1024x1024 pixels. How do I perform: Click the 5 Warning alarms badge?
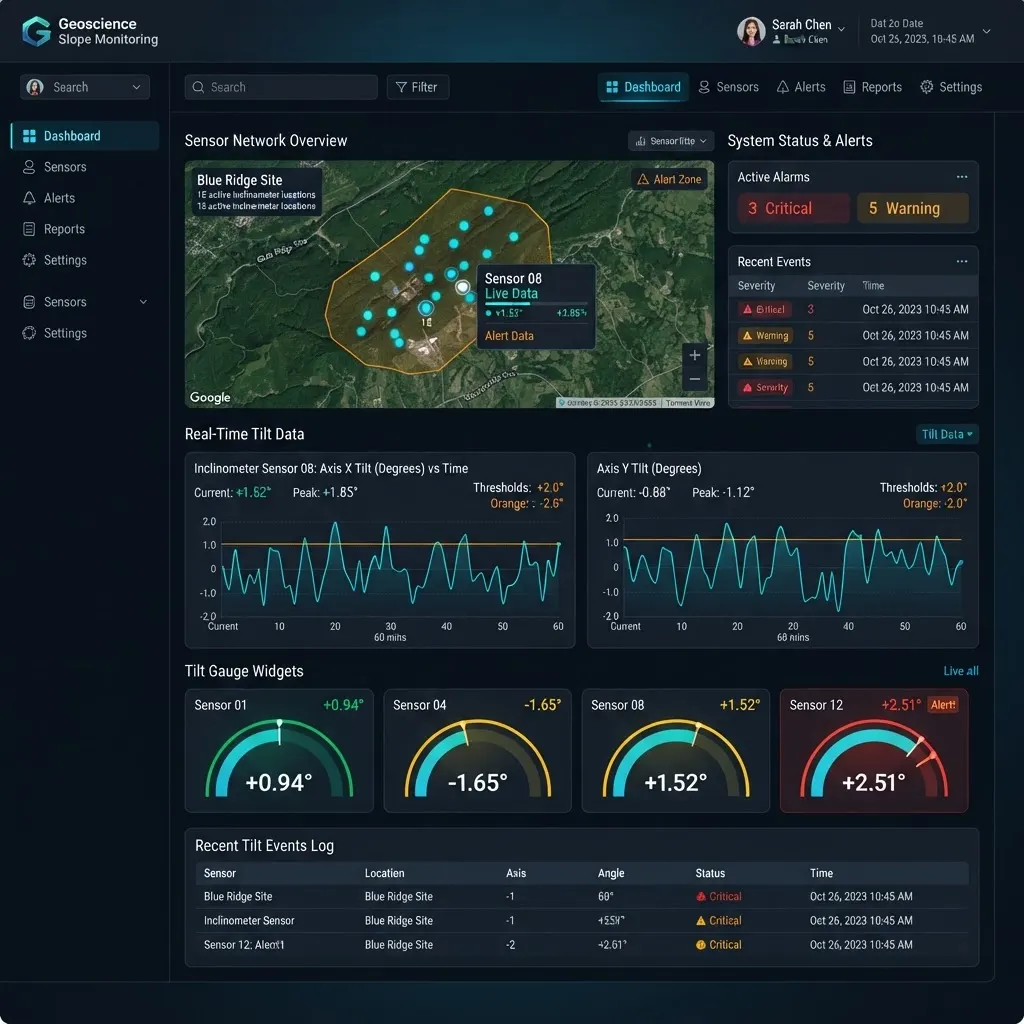(912, 208)
